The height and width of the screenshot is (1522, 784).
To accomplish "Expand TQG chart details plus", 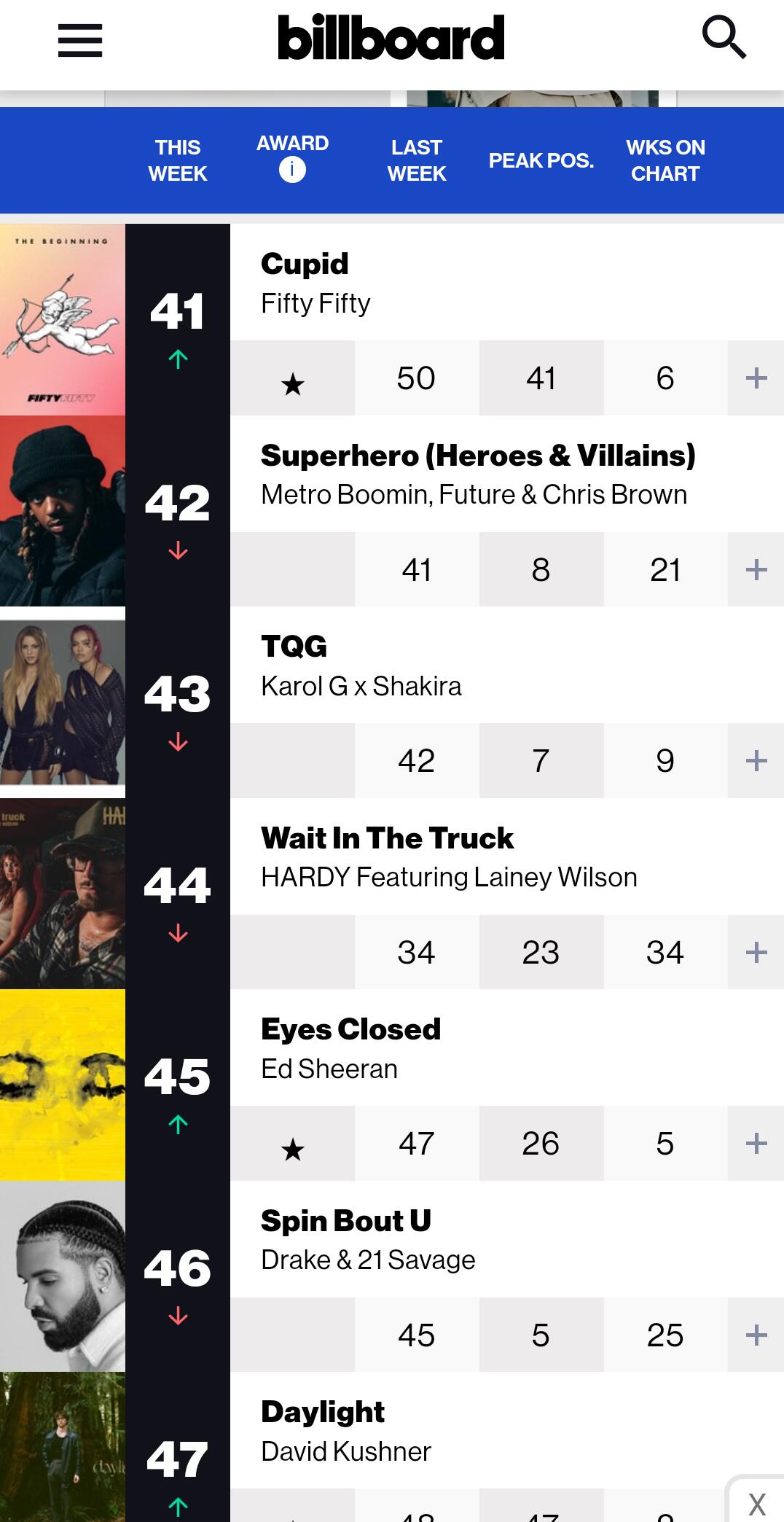I will (x=756, y=760).
